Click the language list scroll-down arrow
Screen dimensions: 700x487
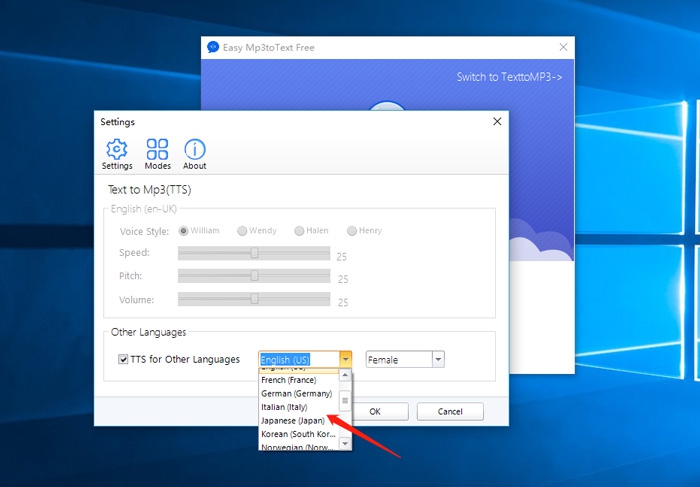click(x=345, y=443)
